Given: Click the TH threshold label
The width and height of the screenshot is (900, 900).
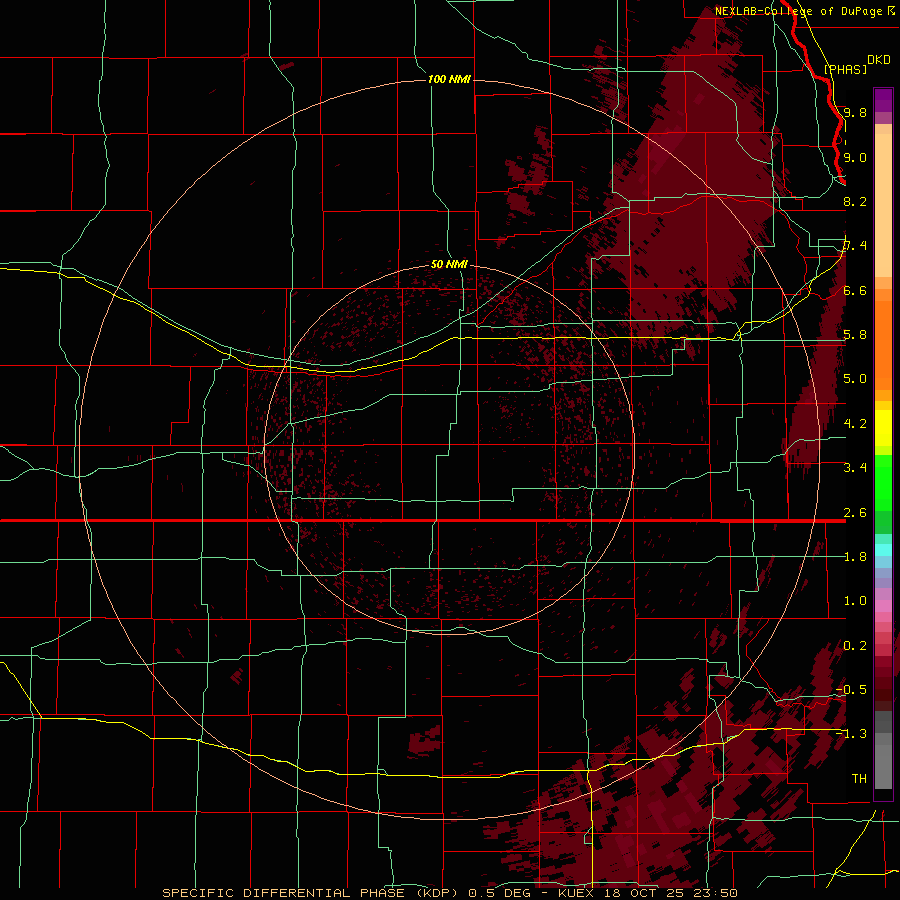Looking at the screenshot, I should tap(859, 778).
